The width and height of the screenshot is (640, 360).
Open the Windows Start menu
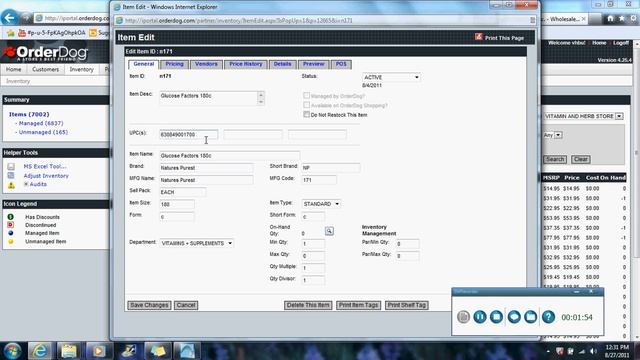click(12, 350)
